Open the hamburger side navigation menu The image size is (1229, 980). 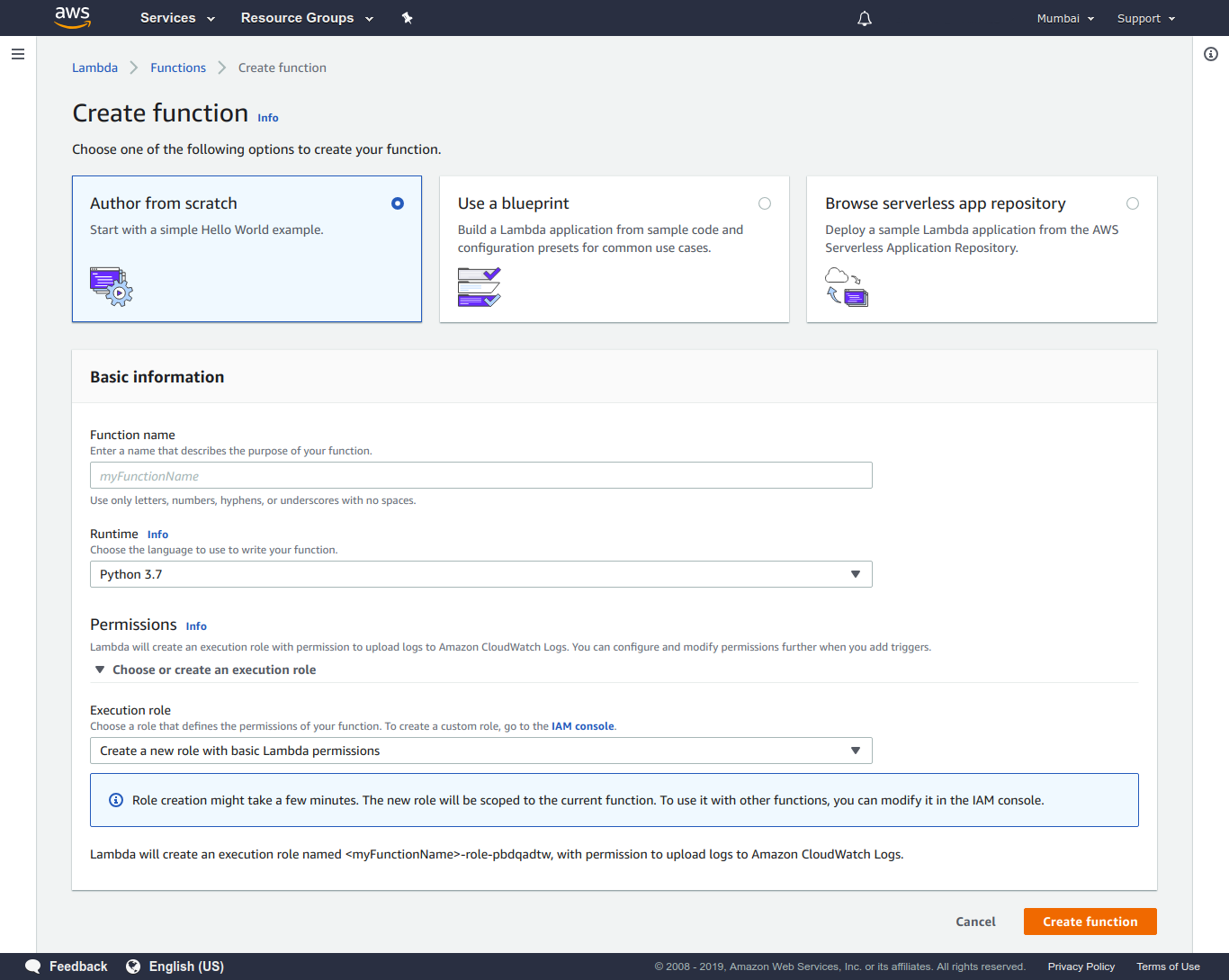pos(18,54)
